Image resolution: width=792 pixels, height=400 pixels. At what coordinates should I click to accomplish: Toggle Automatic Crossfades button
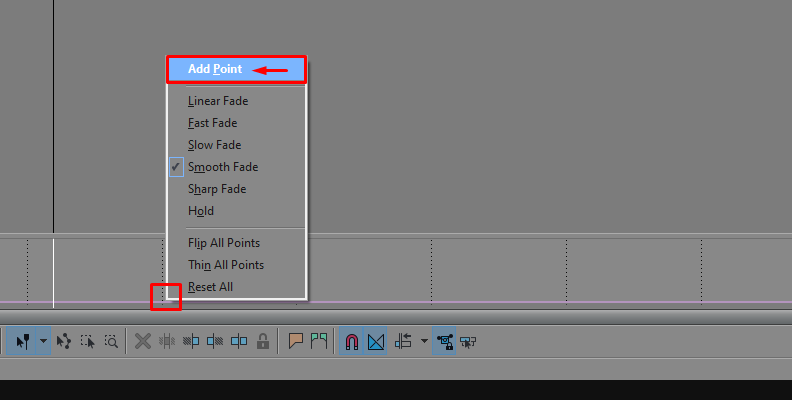pos(375,341)
